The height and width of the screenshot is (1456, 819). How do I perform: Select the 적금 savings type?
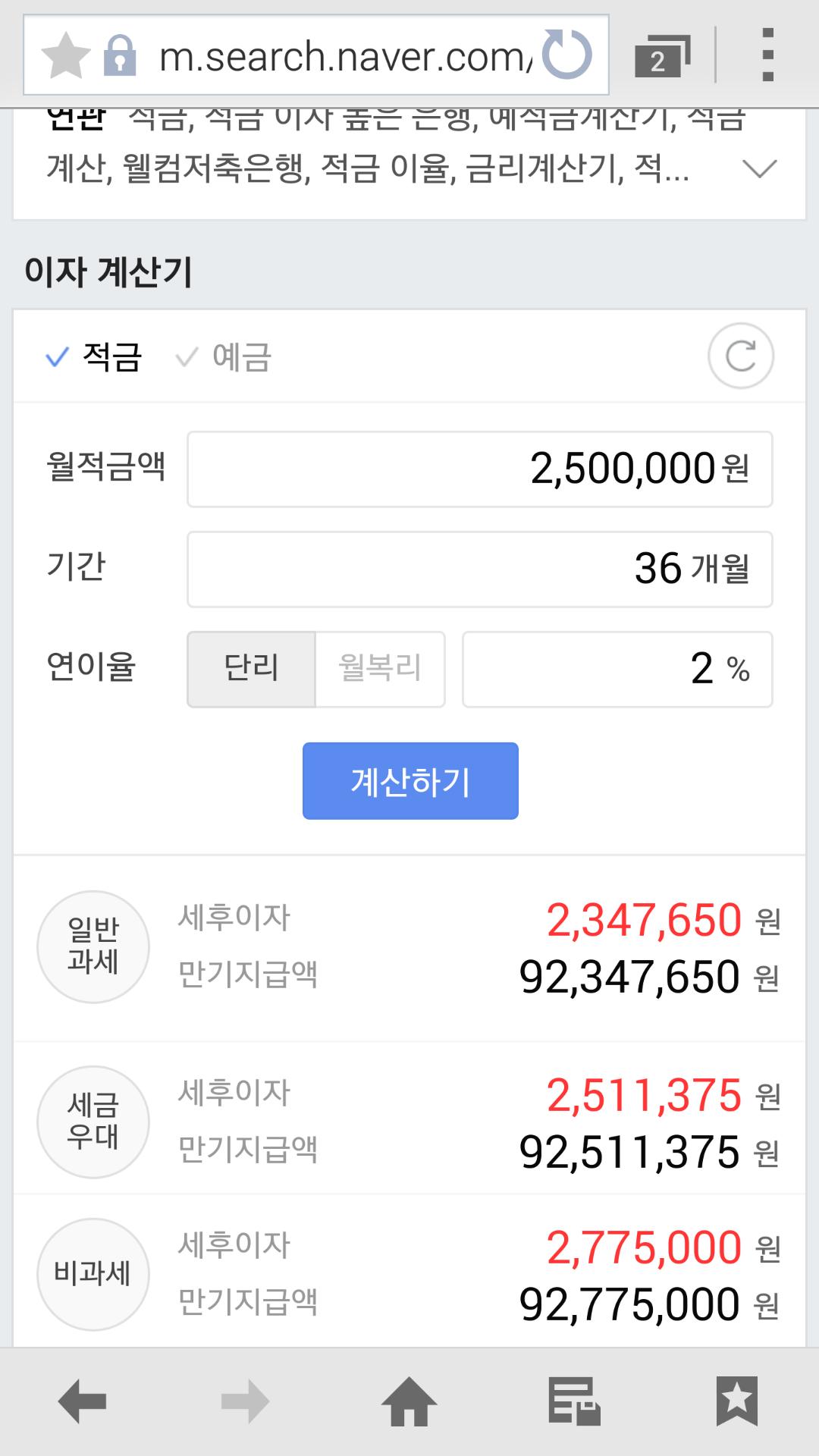coord(95,356)
